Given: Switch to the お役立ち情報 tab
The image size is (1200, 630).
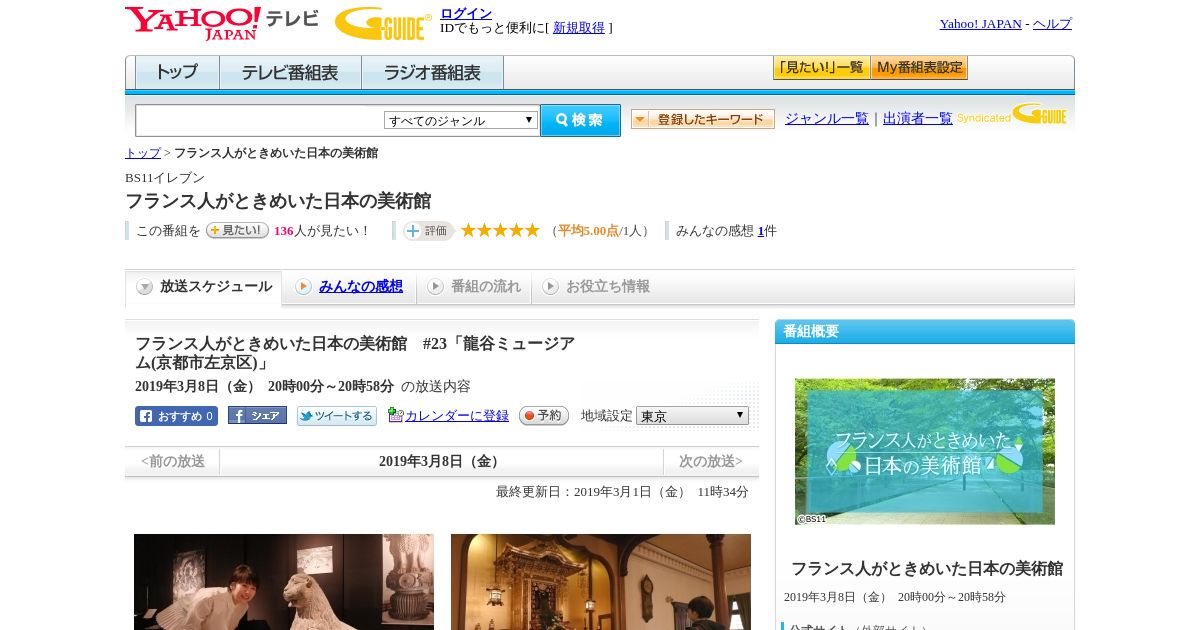Looking at the screenshot, I should point(596,287).
